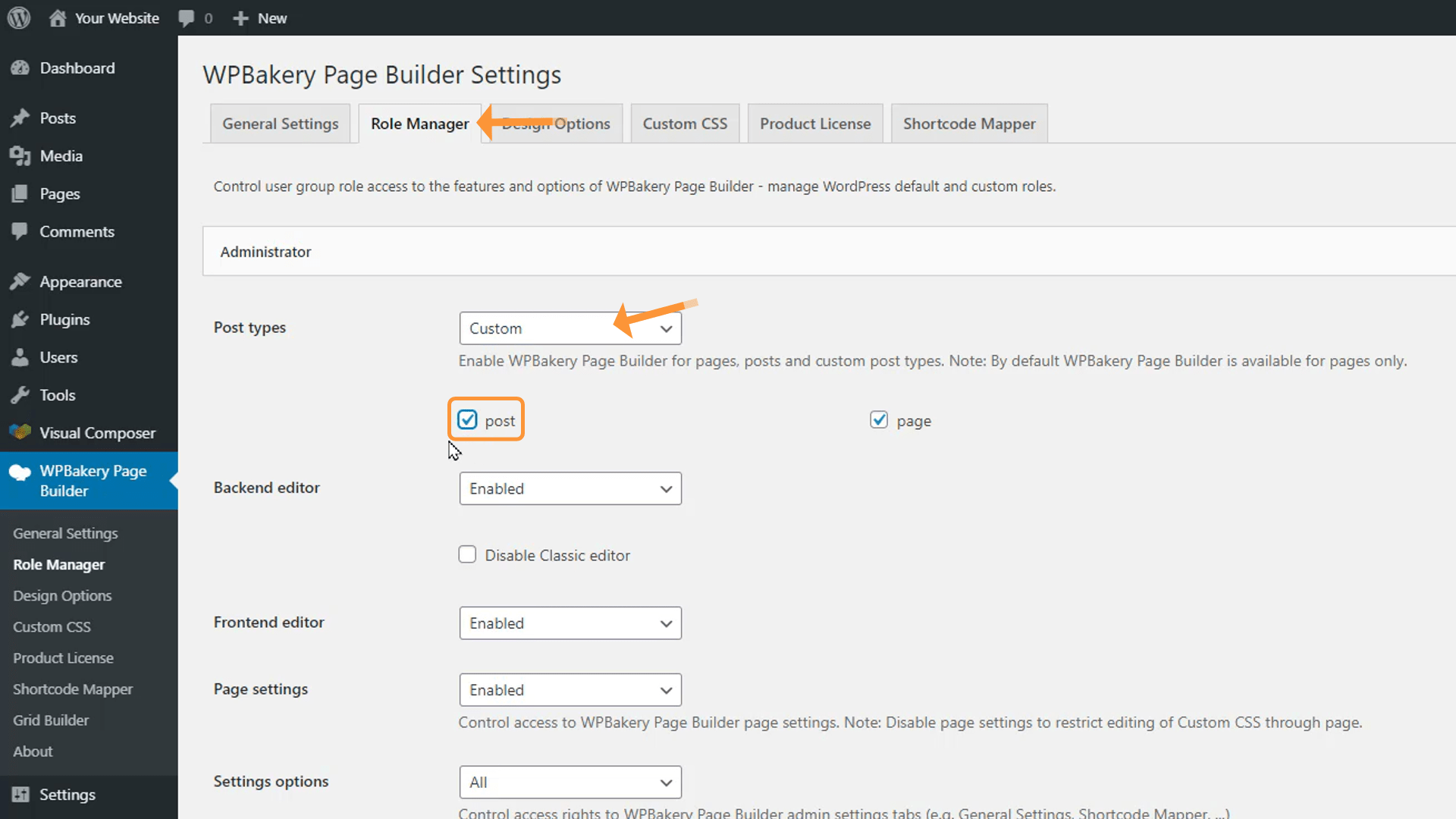Open the WordPress logo menu in admin bar
Image resolution: width=1456 pixels, height=819 pixels.
(x=17, y=17)
